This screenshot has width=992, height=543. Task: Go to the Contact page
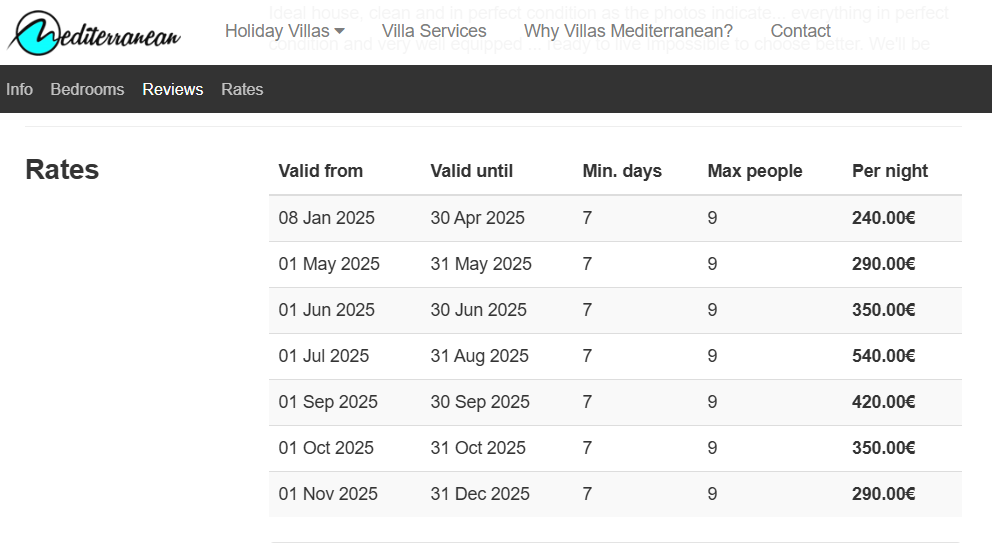pos(800,31)
